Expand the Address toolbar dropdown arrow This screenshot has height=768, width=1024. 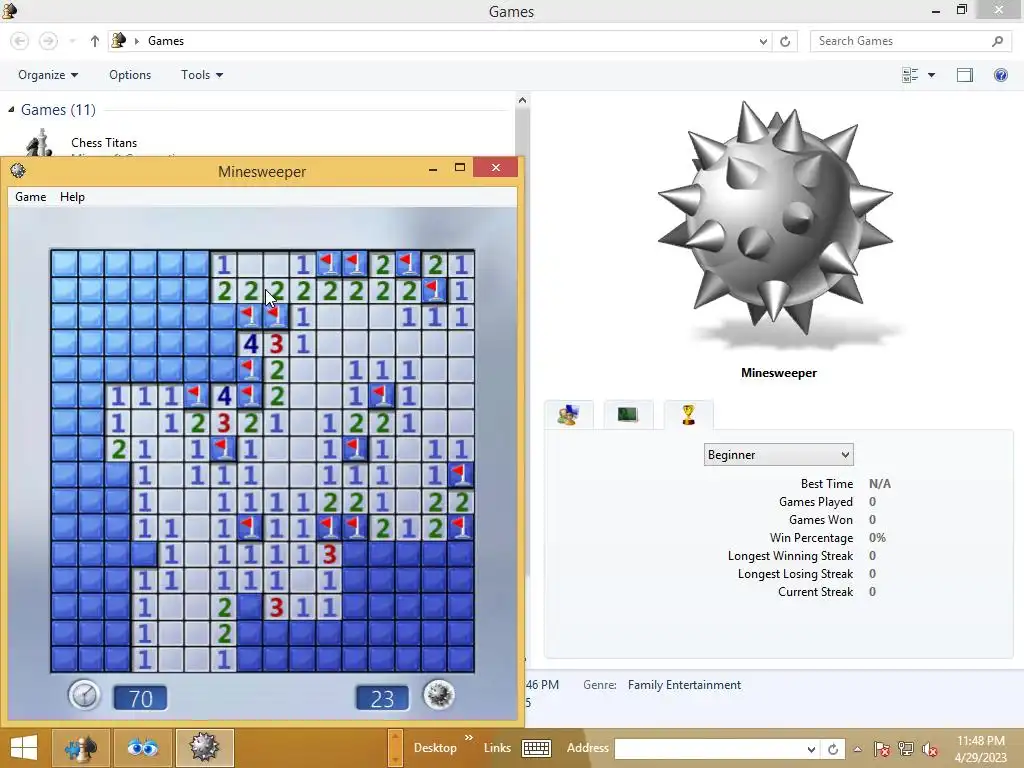tap(811, 749)
